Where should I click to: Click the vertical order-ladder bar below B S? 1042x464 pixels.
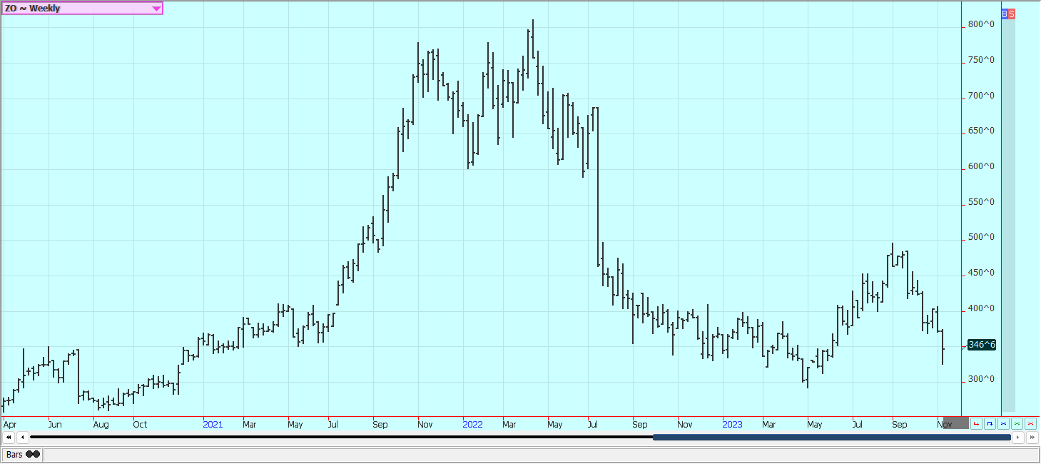pos(1008,215)
